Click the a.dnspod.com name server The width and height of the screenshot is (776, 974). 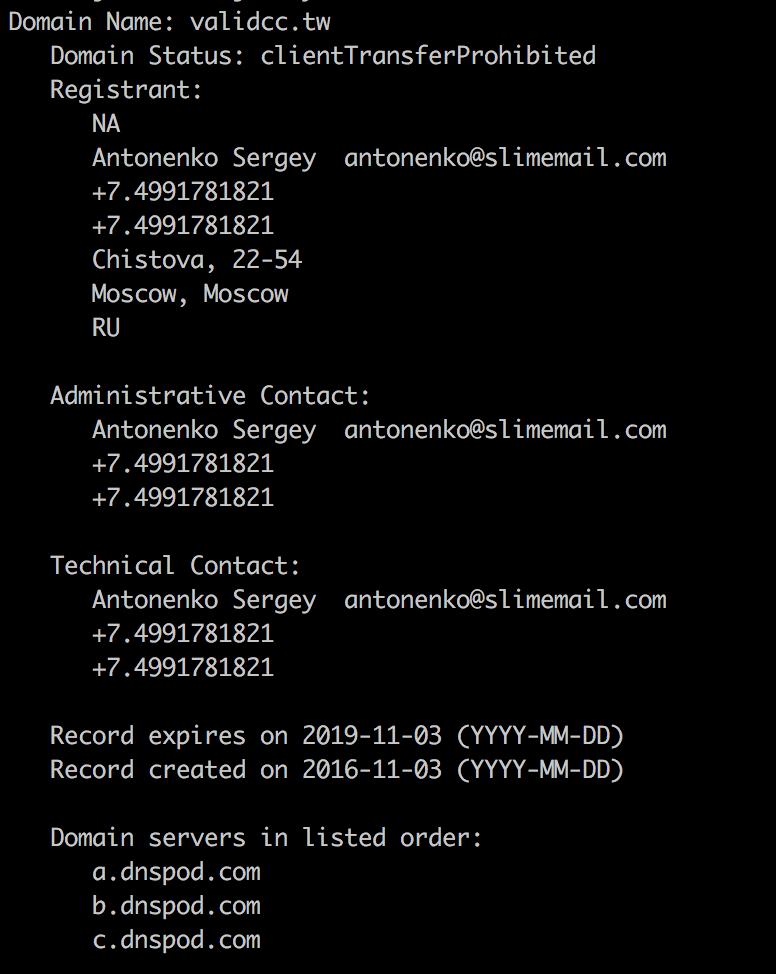176,871
